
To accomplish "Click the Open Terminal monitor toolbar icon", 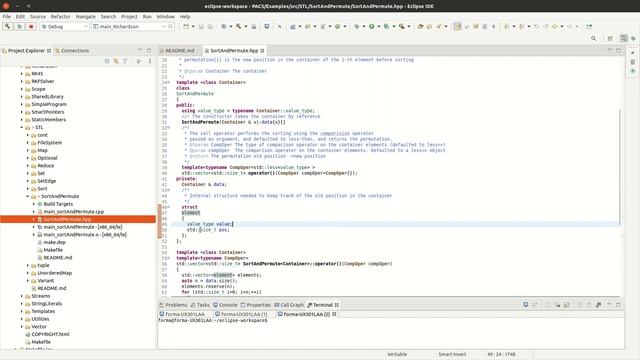I will 267,27.
